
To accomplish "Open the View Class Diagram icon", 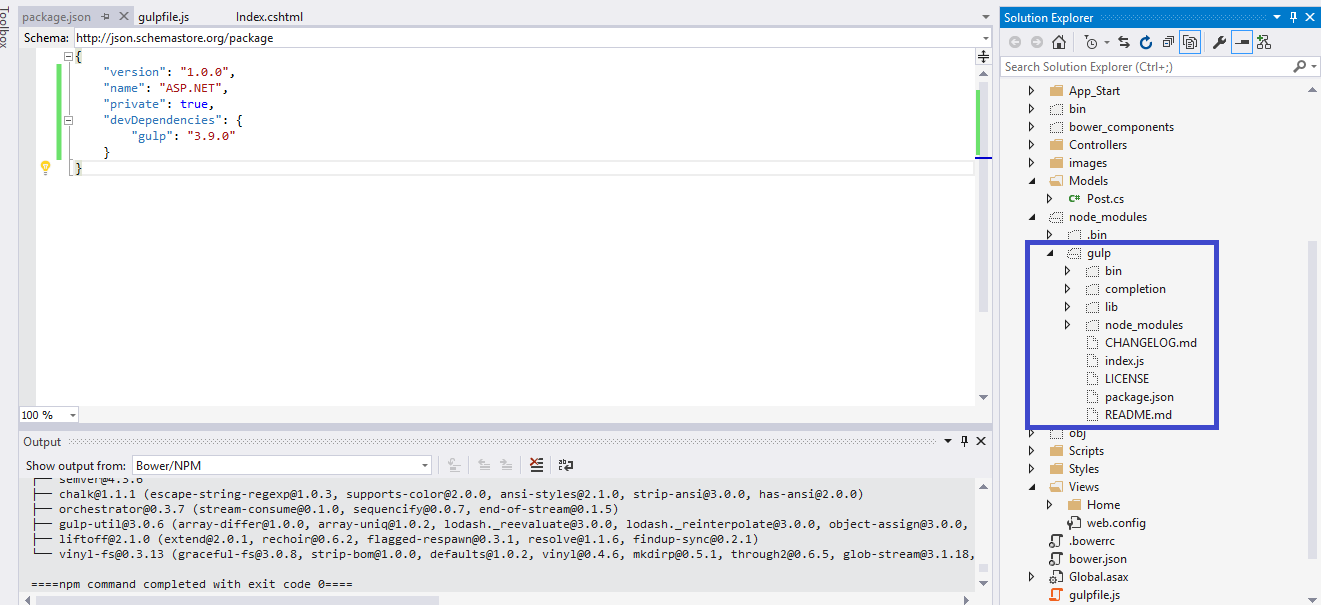I will [1264, 42].
